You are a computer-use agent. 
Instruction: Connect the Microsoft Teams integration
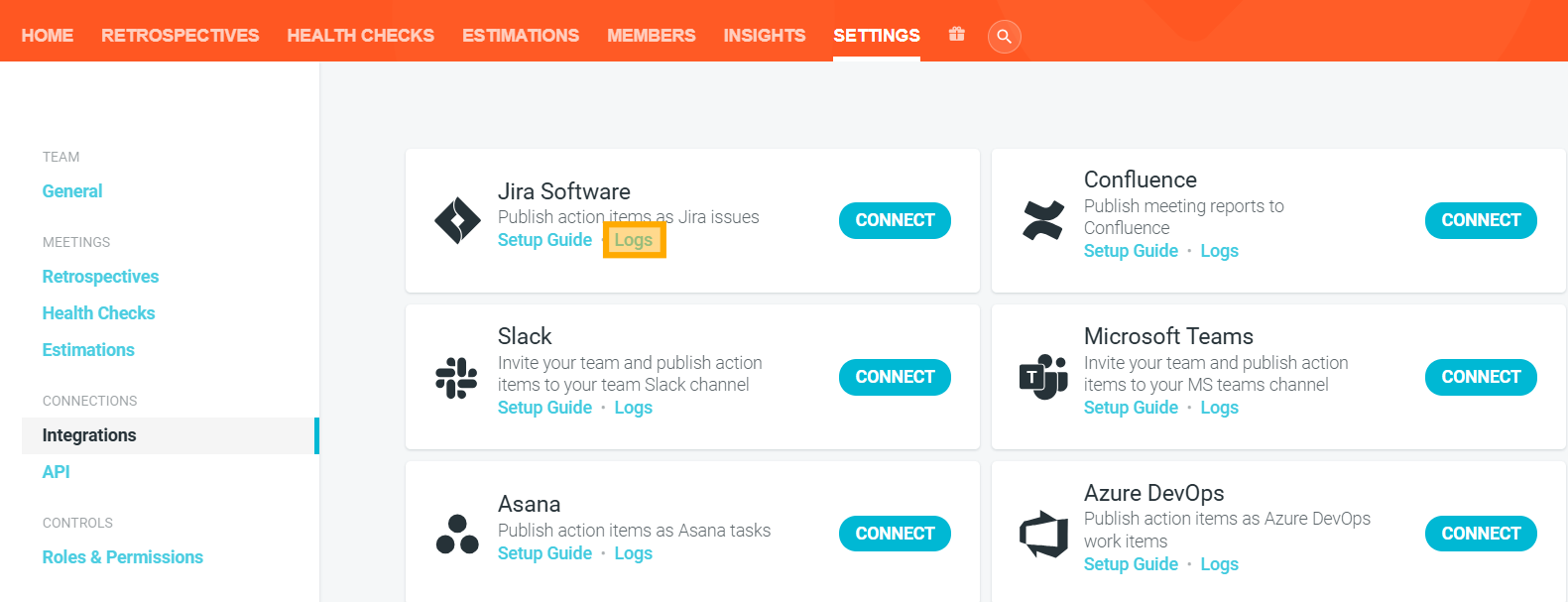(x=1481, y=377)
